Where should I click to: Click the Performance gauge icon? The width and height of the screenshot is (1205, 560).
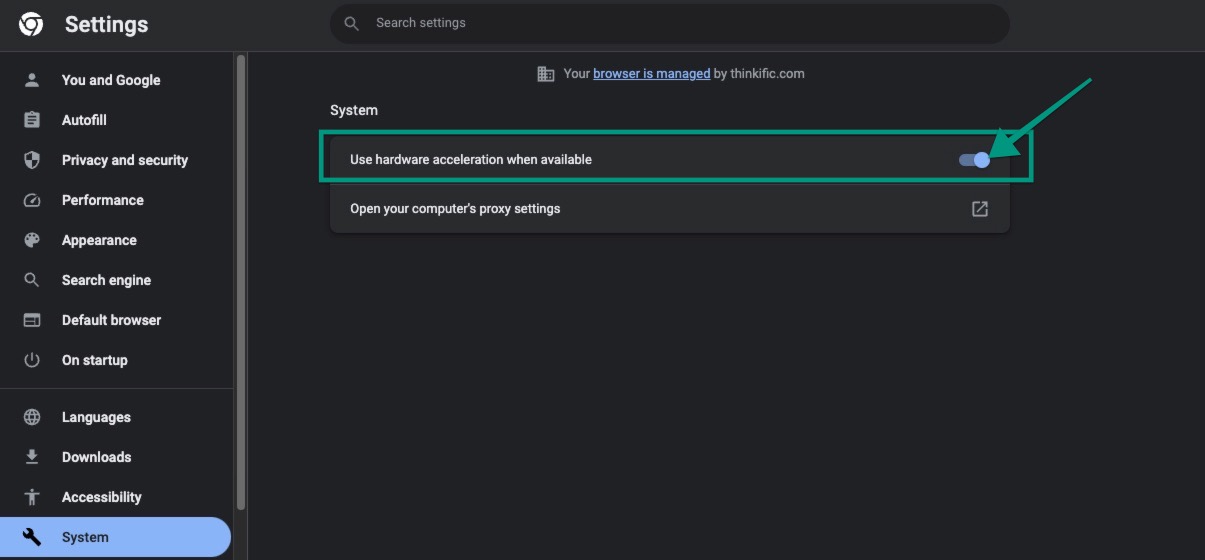pyautogui.click(x=32, y=200)
